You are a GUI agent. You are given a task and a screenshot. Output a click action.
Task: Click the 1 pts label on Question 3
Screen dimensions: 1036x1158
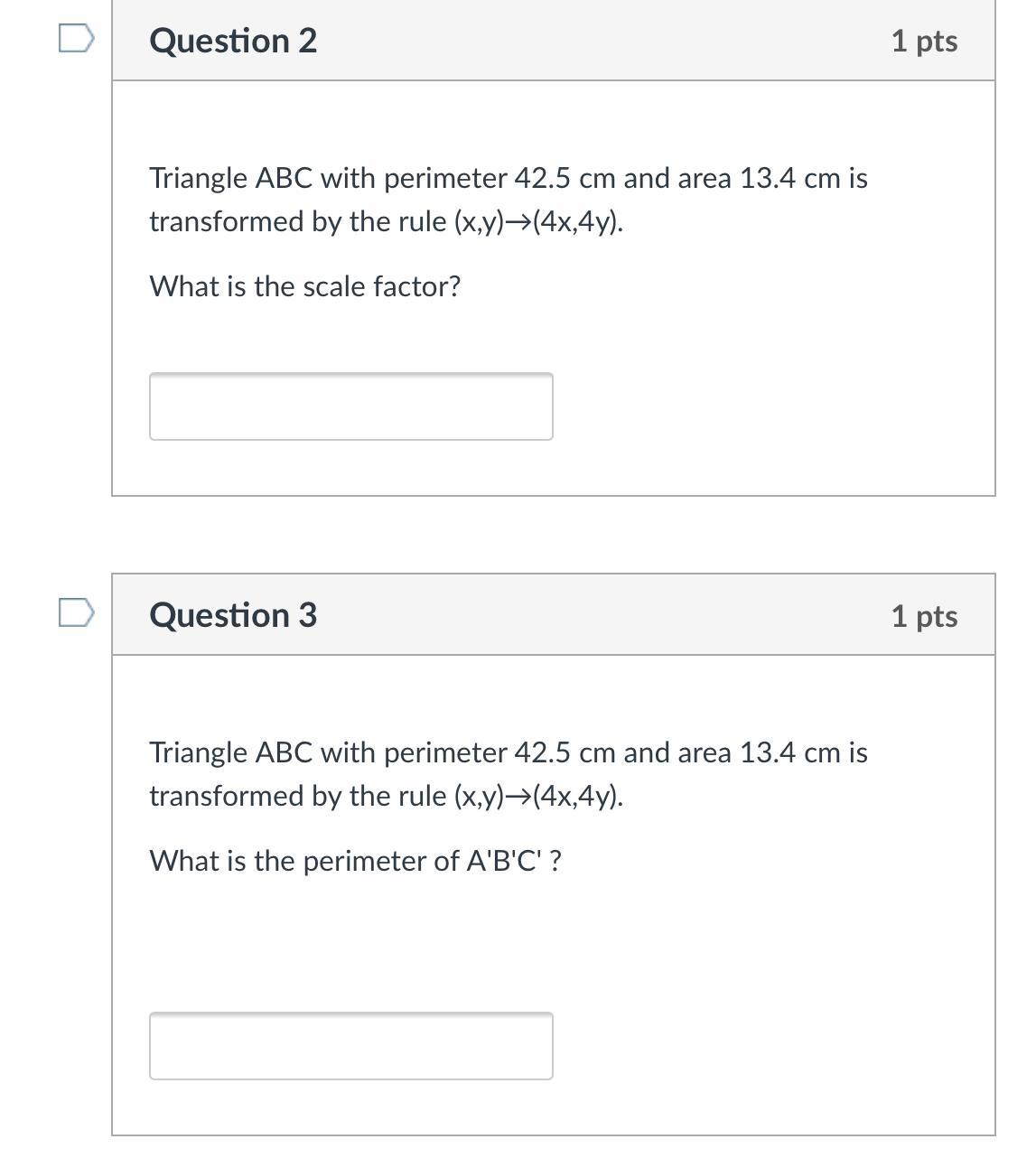(924, 616)
